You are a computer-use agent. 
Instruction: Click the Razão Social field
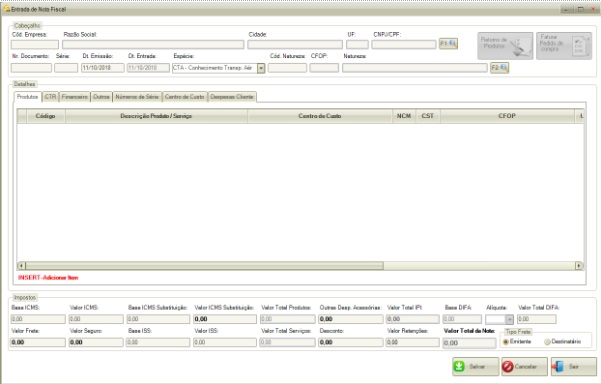[x=153, y=44]
